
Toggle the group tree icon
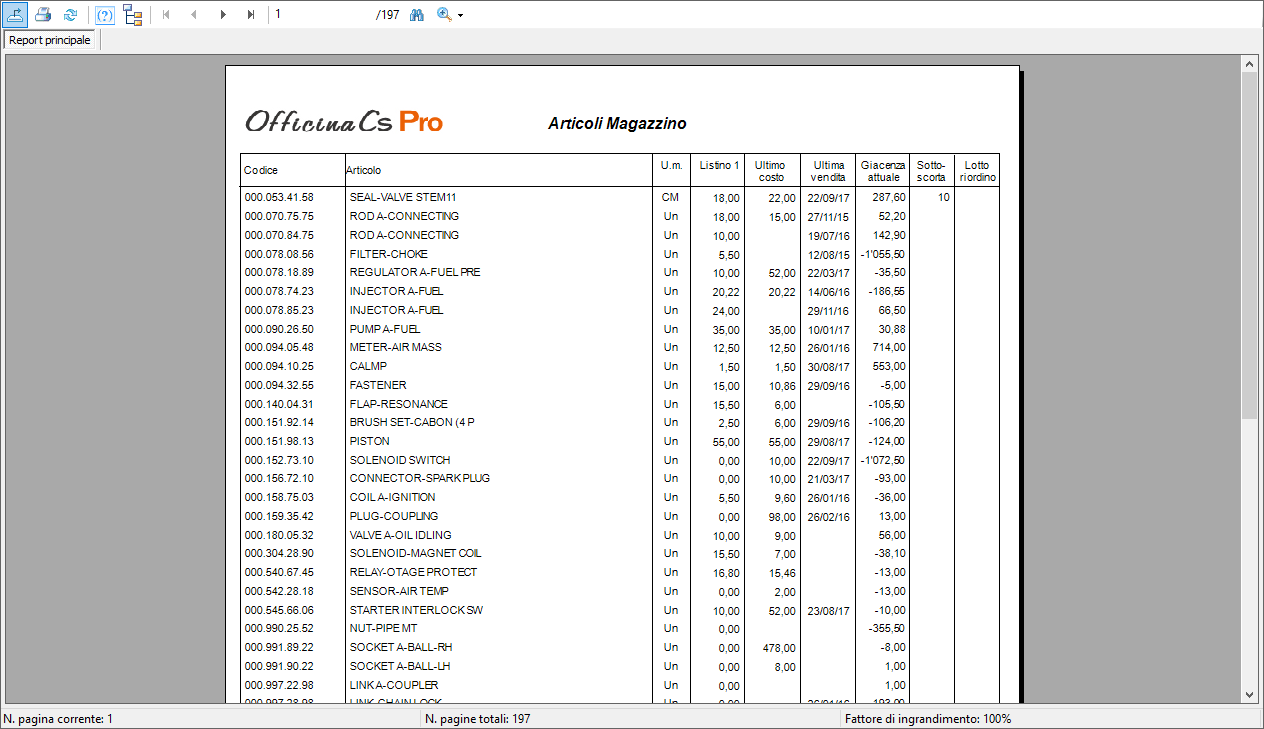tap(133, 15)
